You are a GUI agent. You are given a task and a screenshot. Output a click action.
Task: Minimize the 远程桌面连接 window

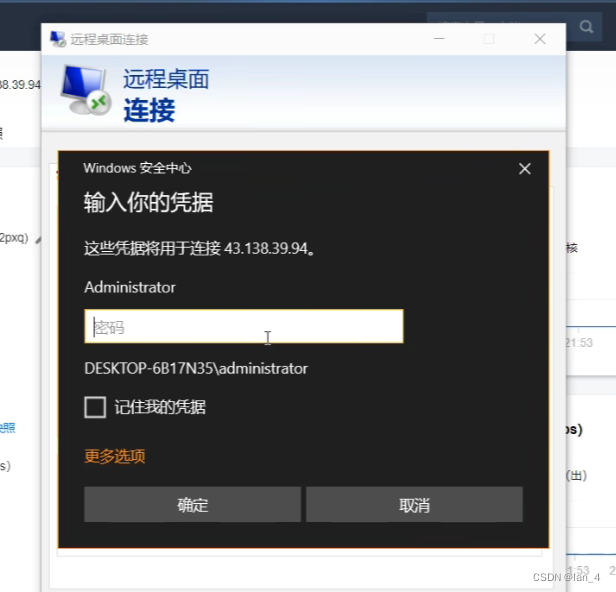click(x=439, y=39)
